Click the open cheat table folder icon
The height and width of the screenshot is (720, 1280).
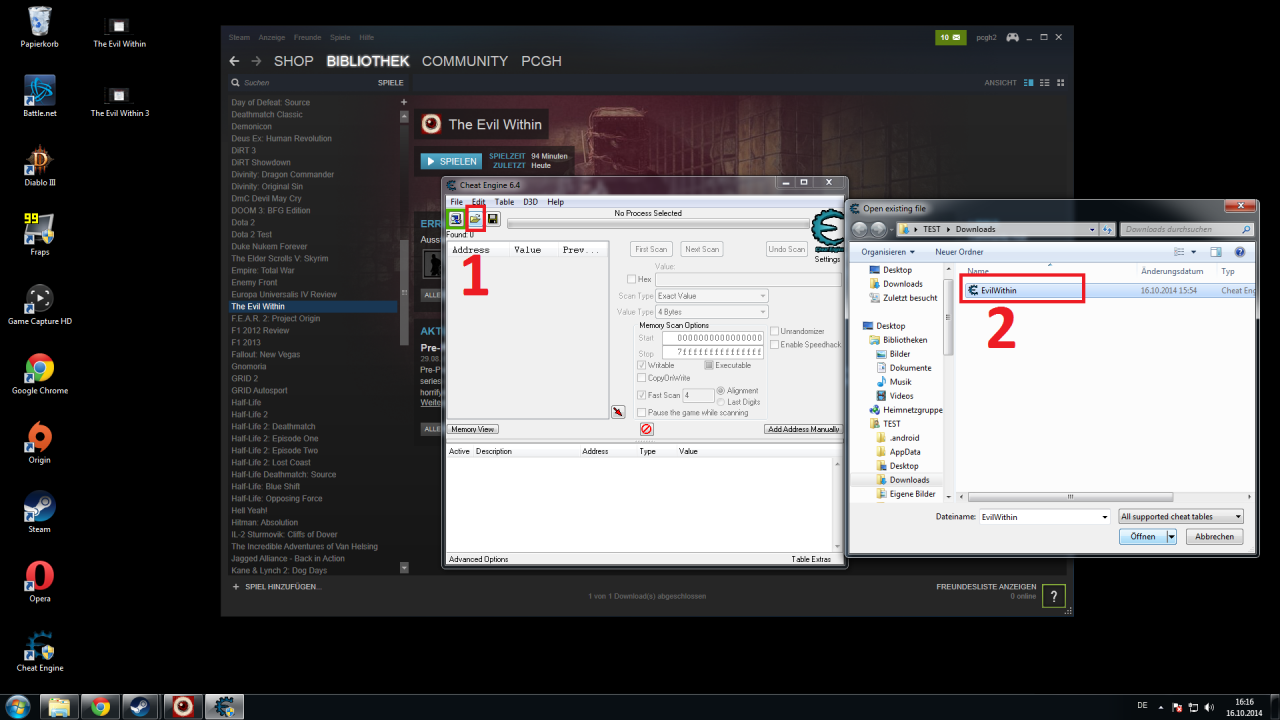point(476,218)
